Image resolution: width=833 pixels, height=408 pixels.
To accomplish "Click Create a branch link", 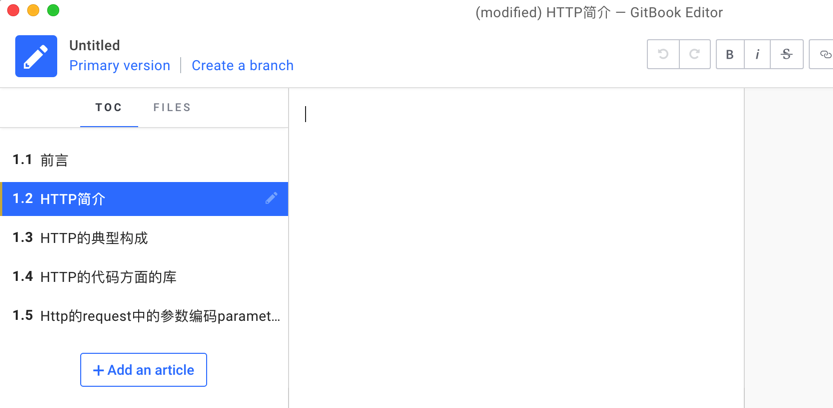I will [242, 66].
